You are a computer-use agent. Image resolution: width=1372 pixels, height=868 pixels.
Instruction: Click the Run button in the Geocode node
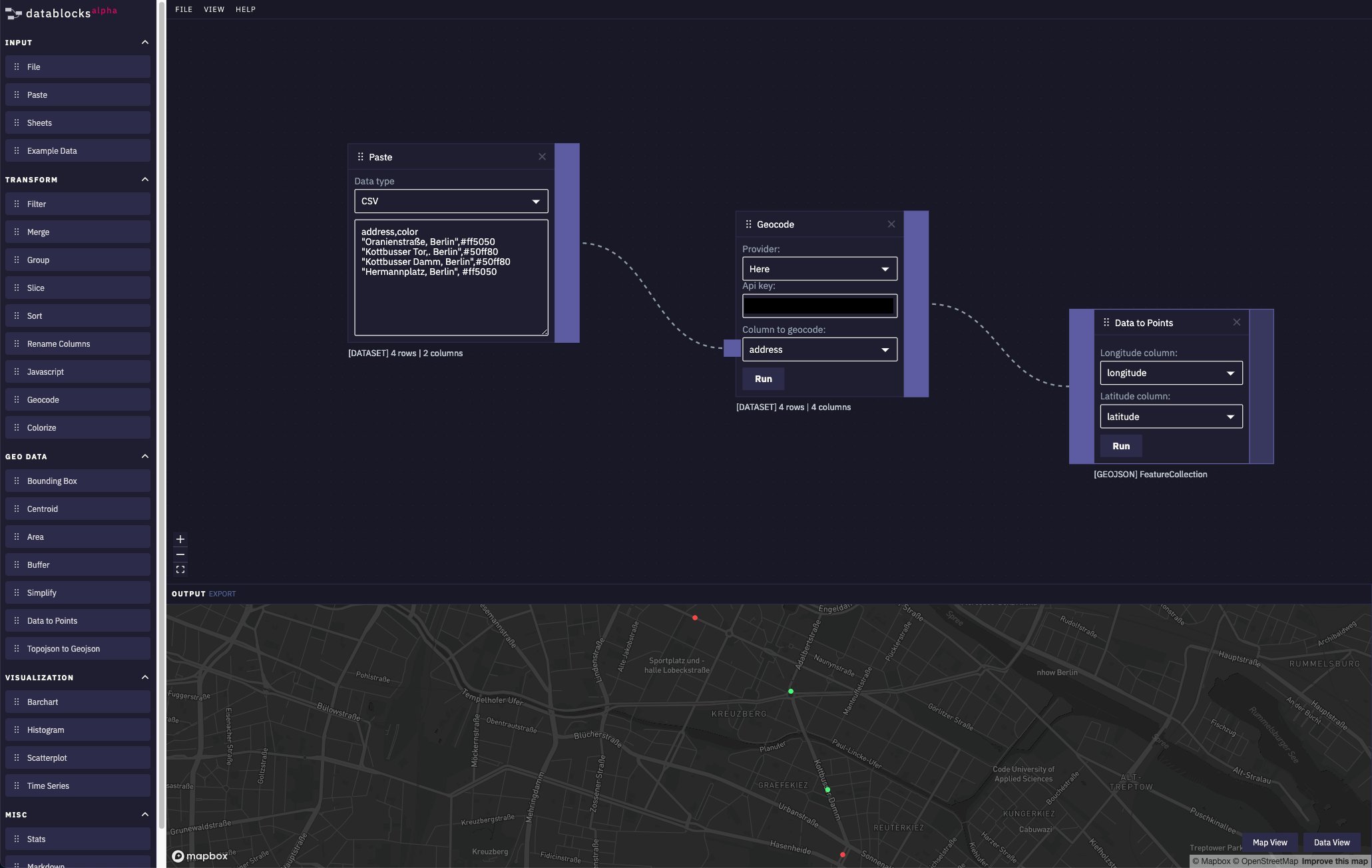[763, 379]
